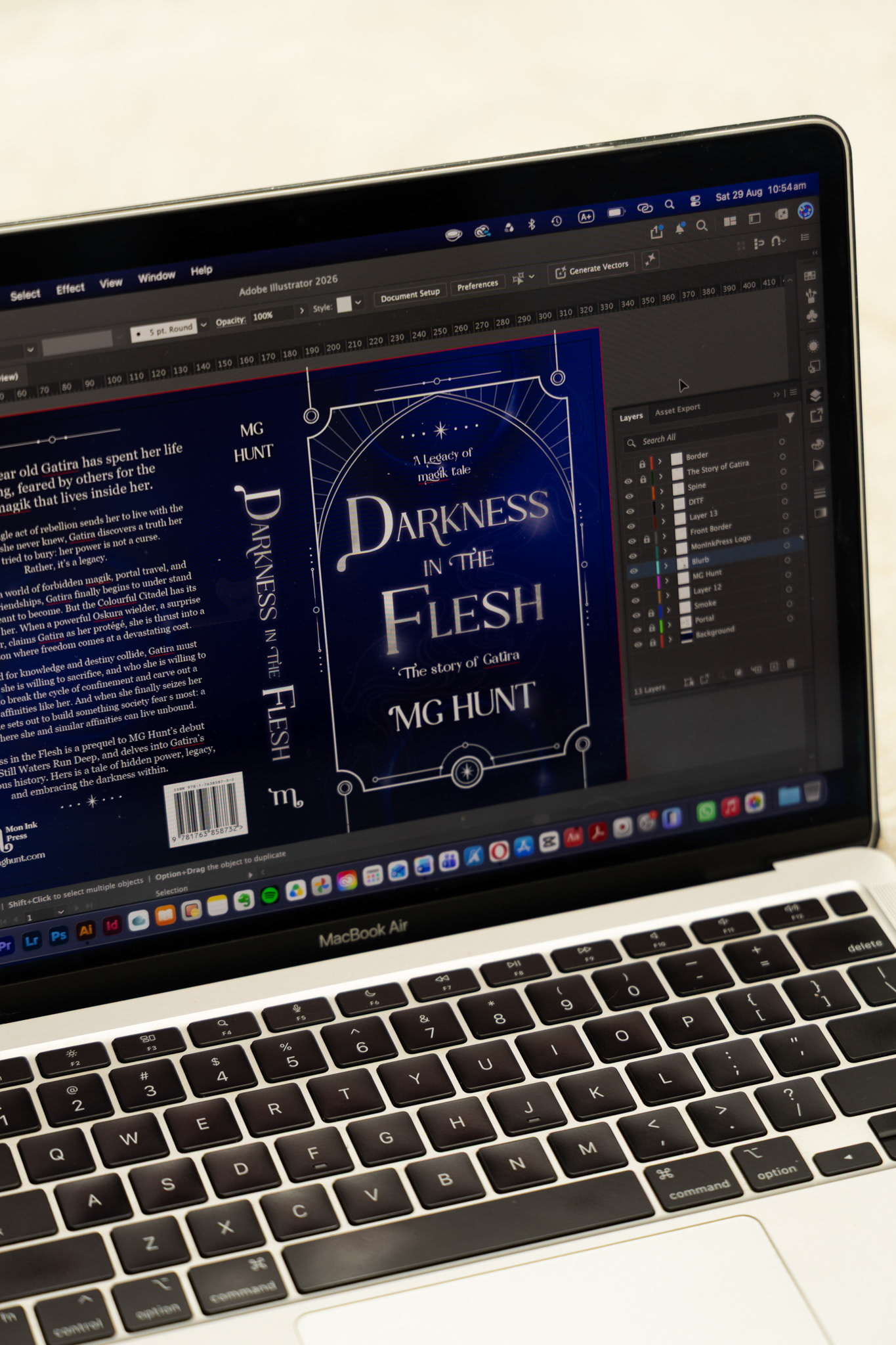
Task: Create new layer with plus icon
Action: pyautogui.click(x=774, y=667)
